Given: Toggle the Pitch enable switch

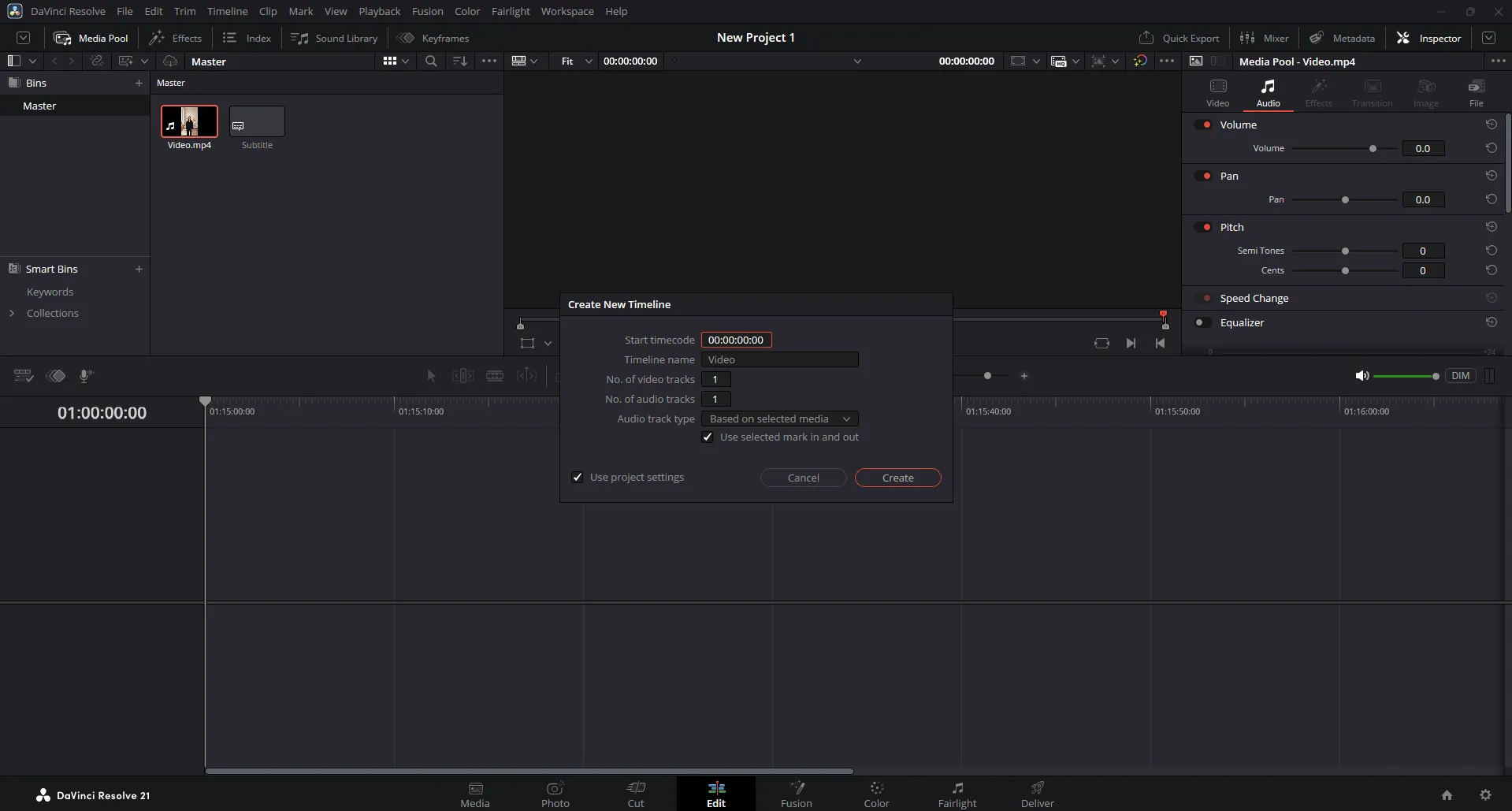Looking at the screenshot, I should 1203,227.
